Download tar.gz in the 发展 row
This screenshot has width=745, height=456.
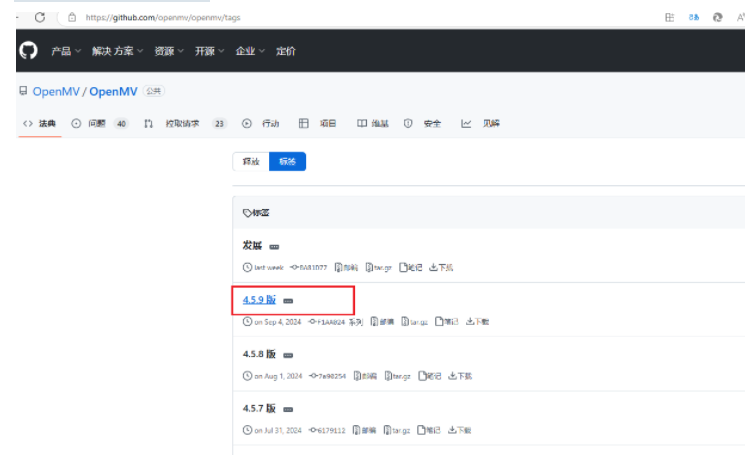coord(379,267)
